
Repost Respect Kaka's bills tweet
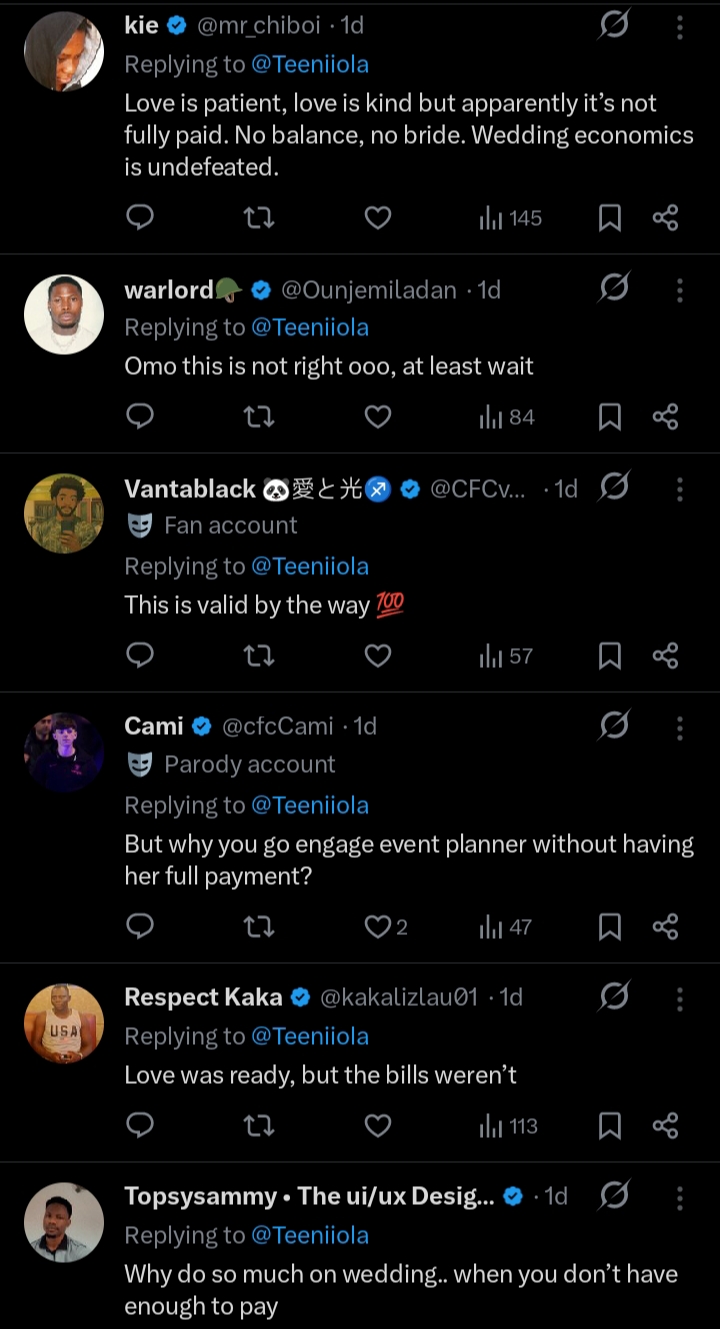point(259,1126)
